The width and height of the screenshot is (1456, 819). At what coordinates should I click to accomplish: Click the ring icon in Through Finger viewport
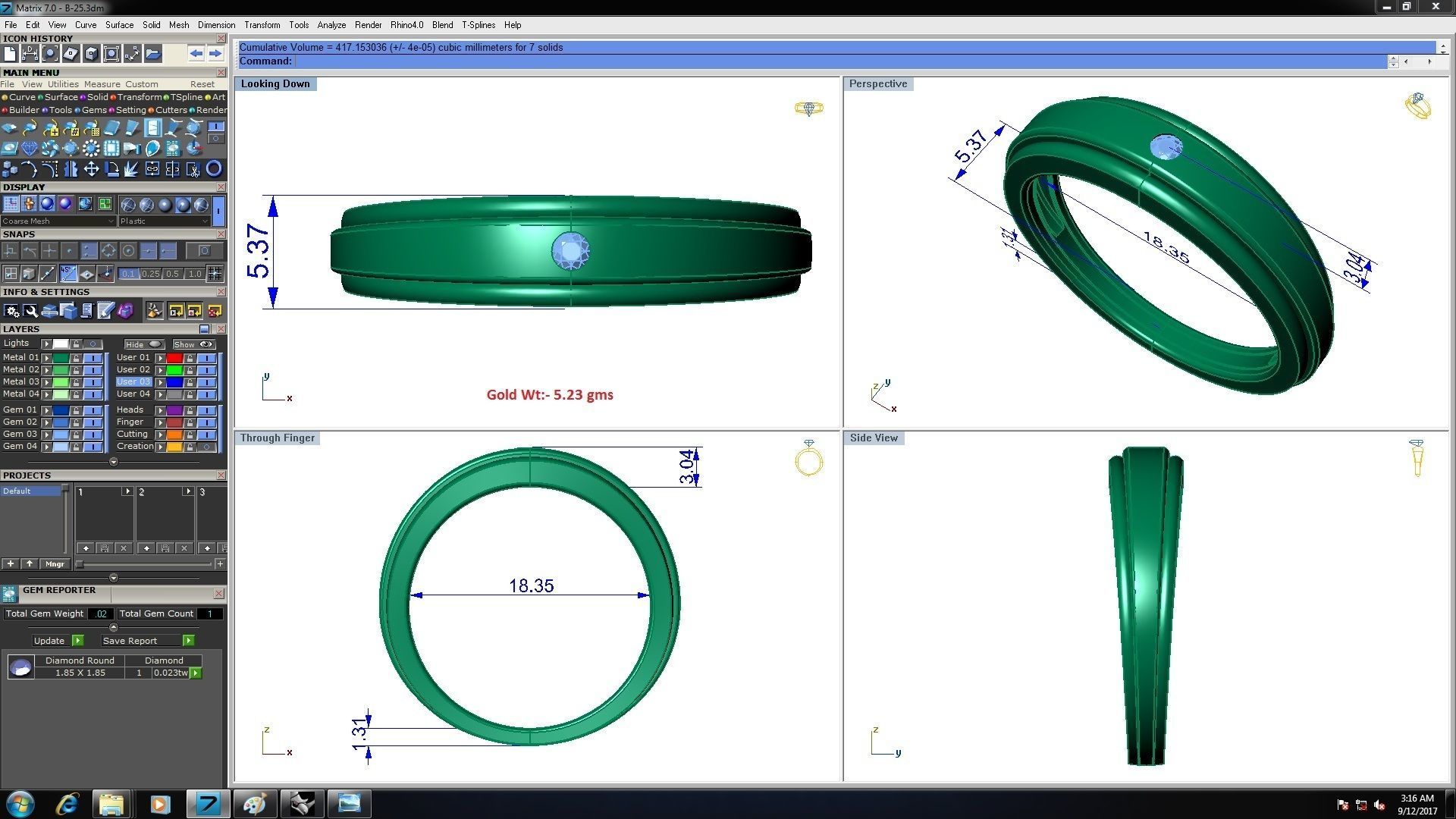tap(809, 458)
